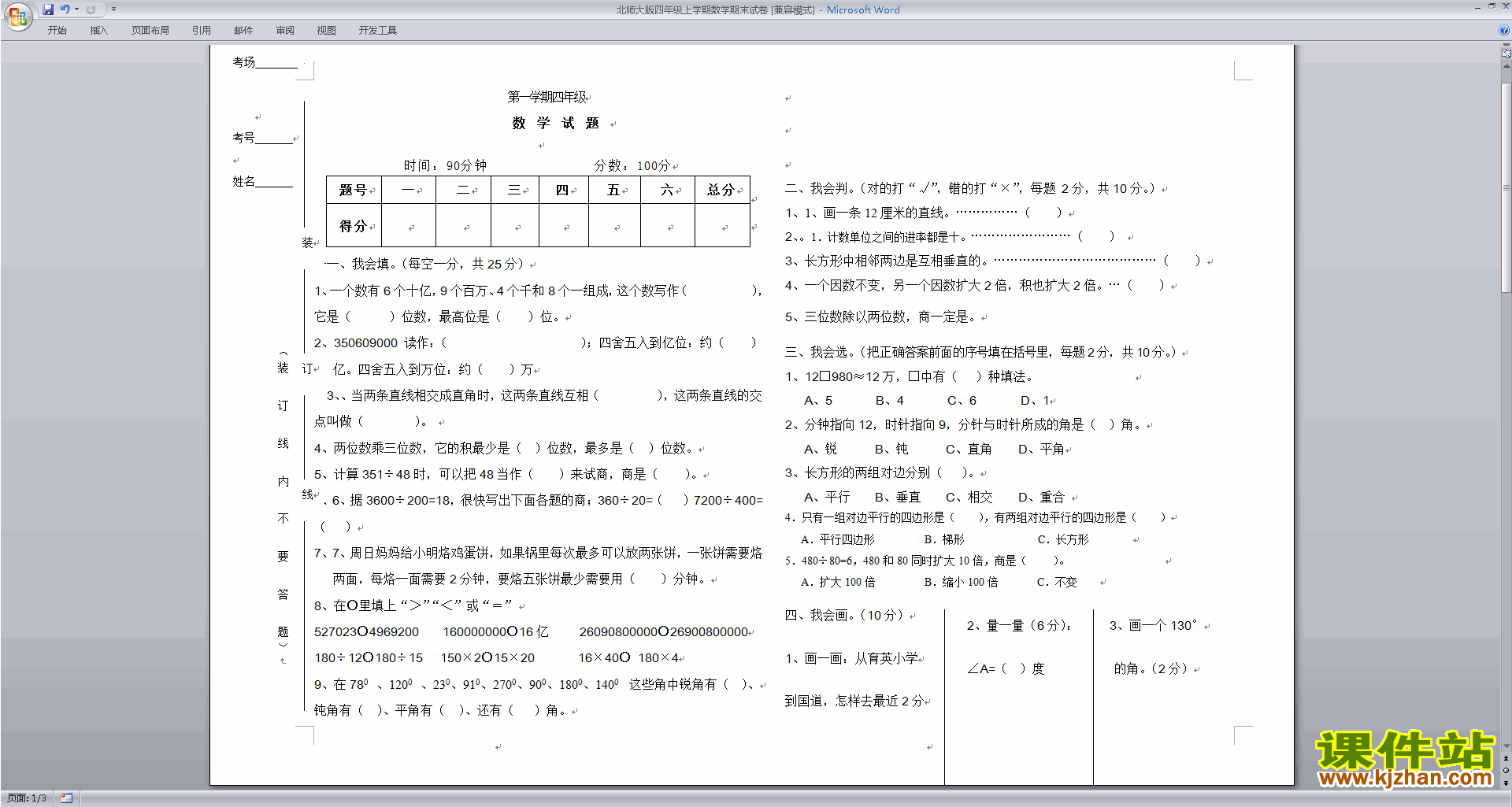
Task: Click the vertical scrollbar down arrow
Action: tap(1506, 746)
